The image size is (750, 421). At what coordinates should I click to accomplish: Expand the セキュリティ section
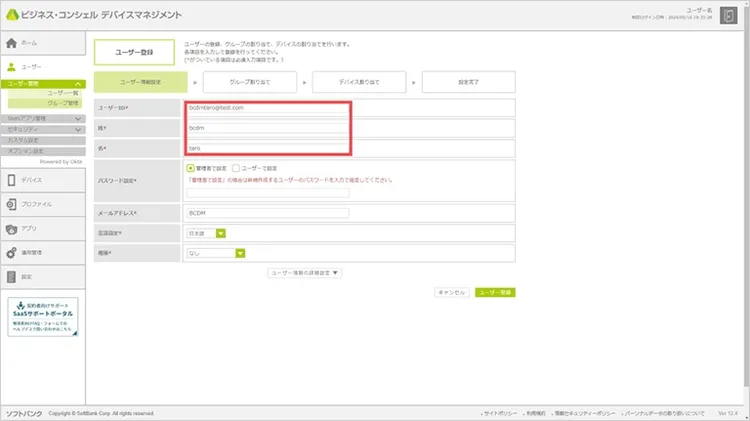point(43,129)
